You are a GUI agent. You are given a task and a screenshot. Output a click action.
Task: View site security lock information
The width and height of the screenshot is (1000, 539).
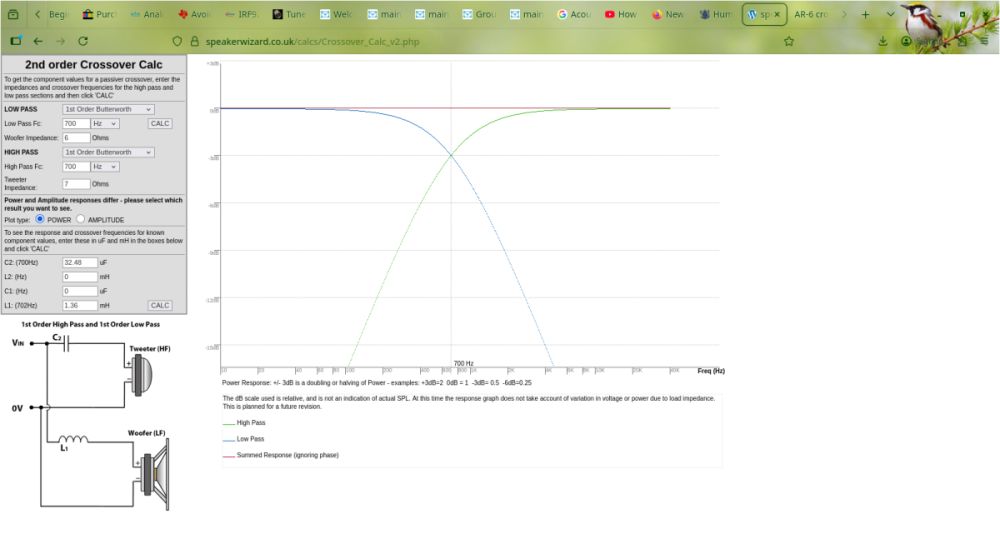[x=195, y=41]
